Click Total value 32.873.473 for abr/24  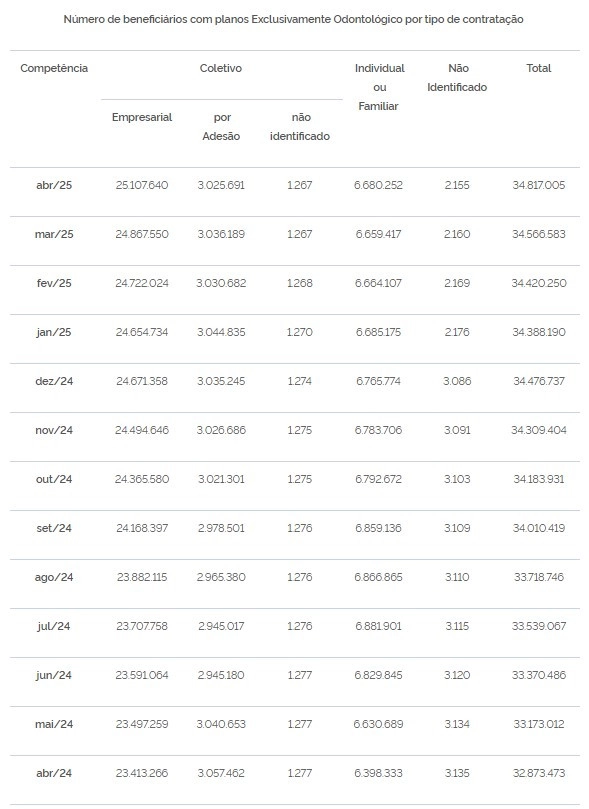click(x=538, y=773)
